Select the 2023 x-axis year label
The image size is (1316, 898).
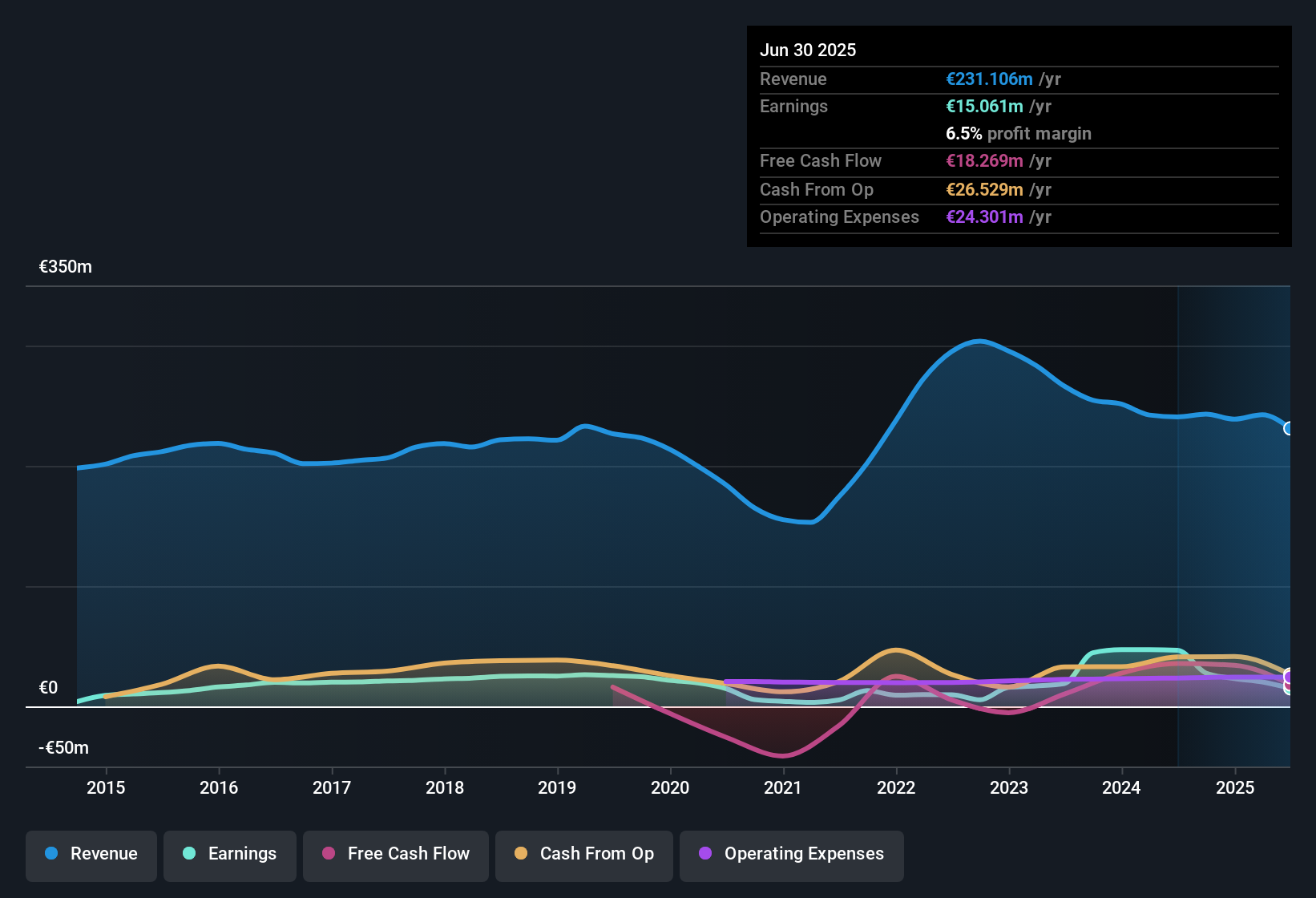1009,787
